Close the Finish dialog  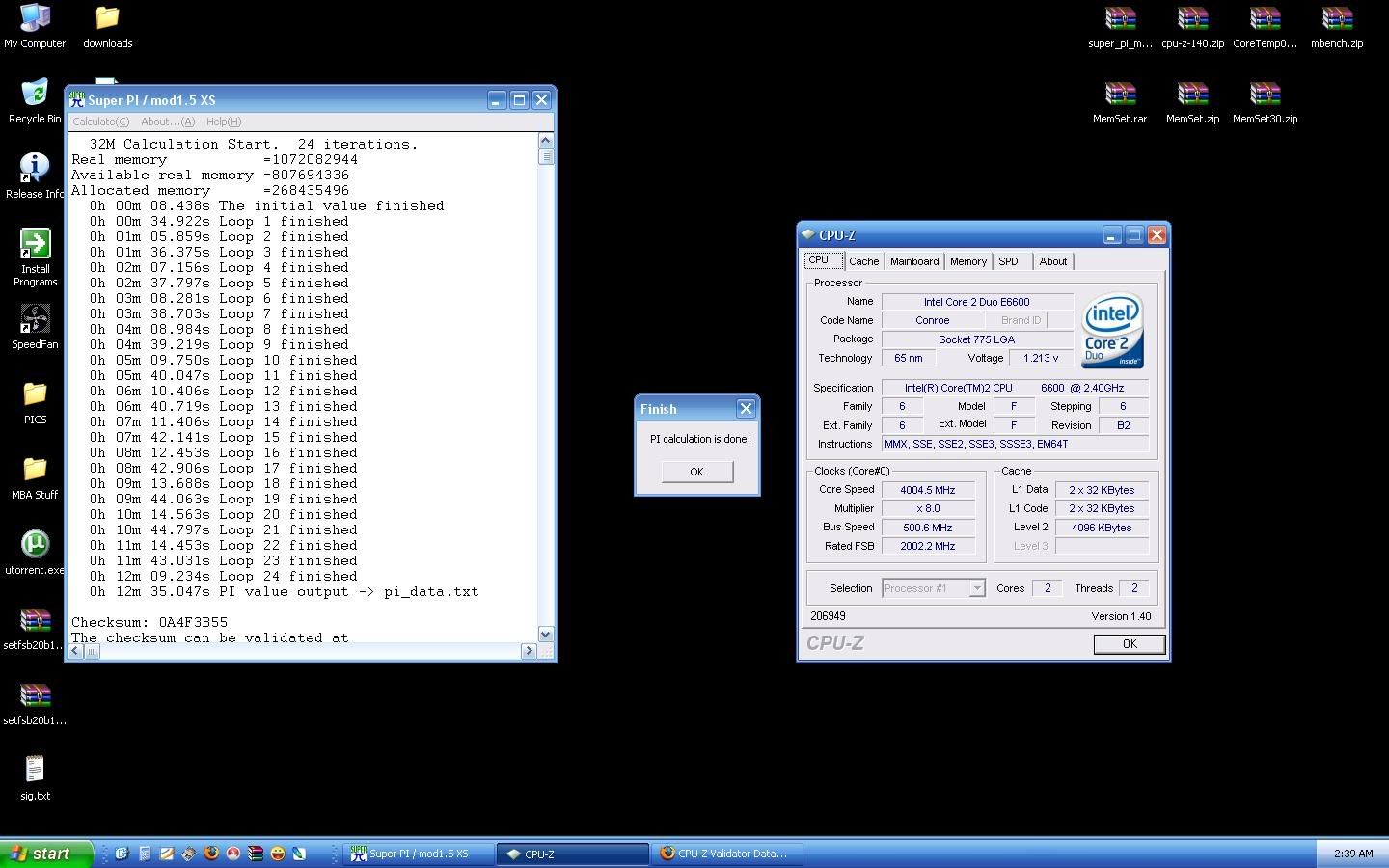point(746,409)
